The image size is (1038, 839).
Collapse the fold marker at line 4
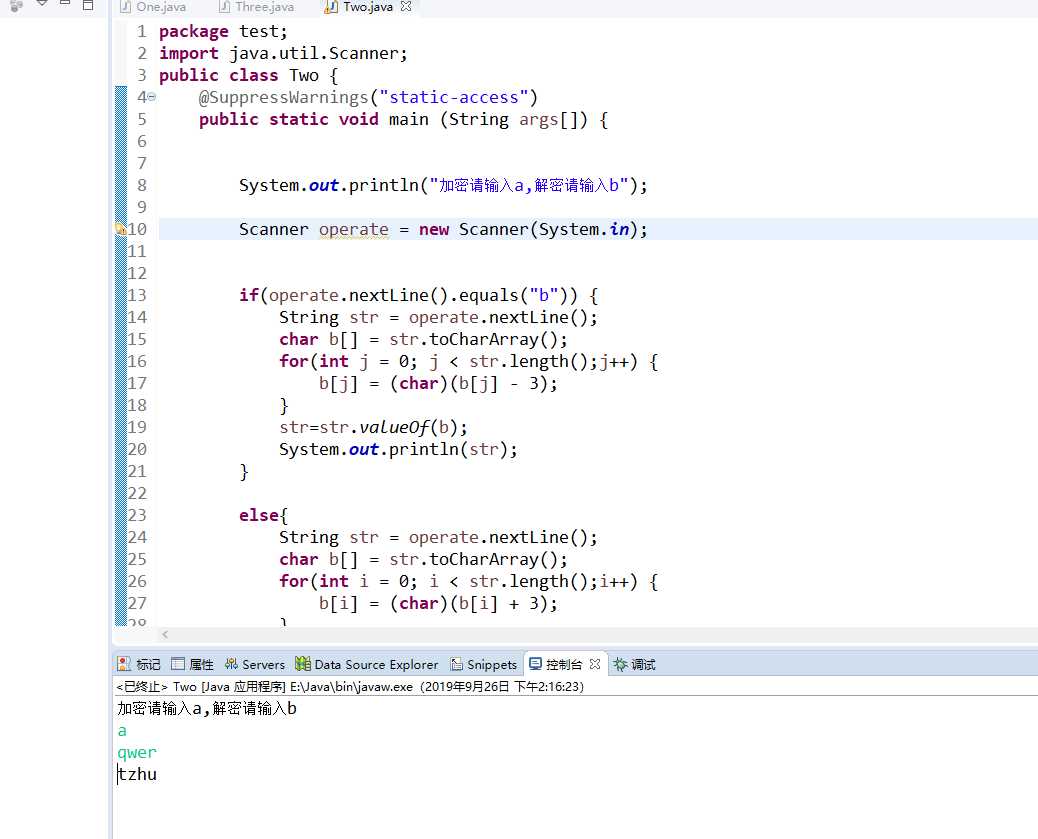pyautogui.click(x=152, y=97)
